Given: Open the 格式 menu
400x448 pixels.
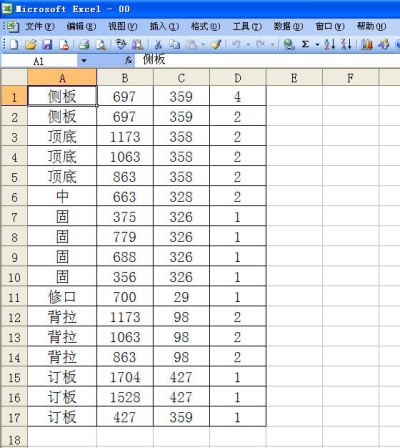Looking at the screenshot, I should (205, 26).
